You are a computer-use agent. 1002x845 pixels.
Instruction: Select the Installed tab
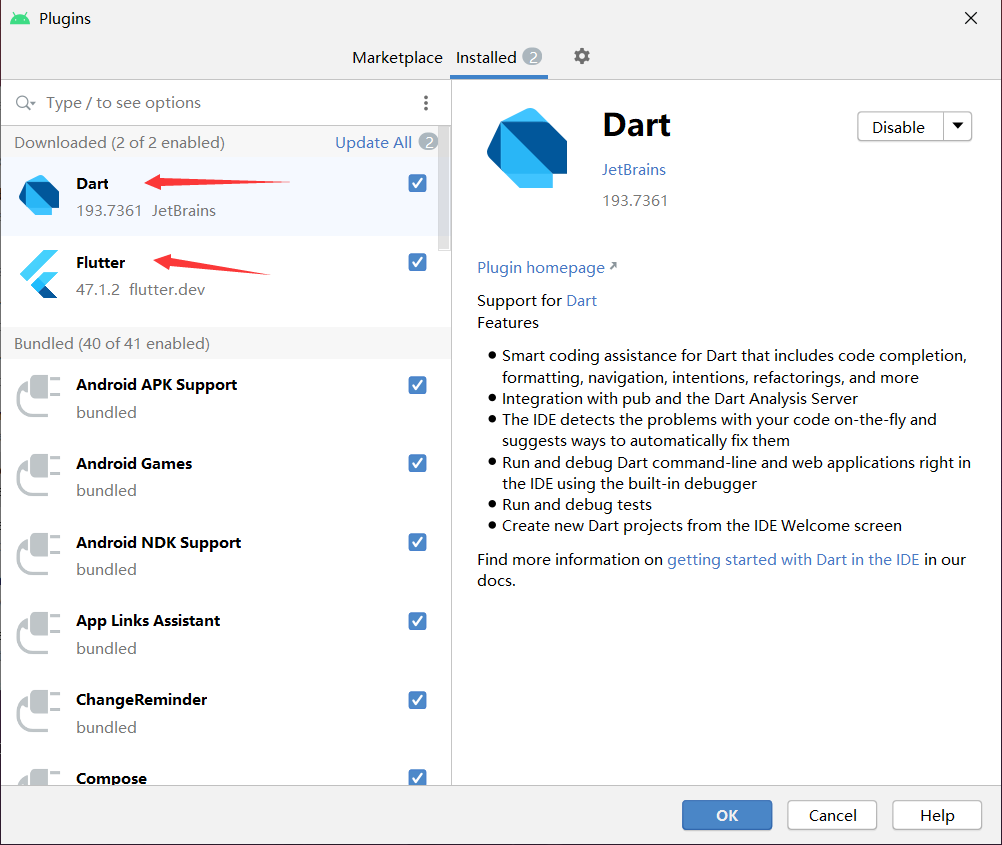(498, 58)
